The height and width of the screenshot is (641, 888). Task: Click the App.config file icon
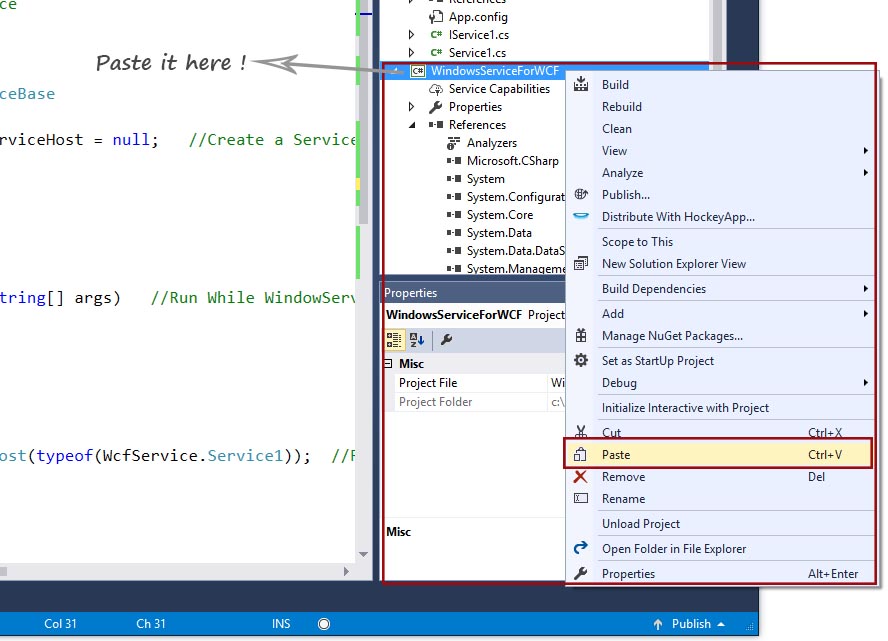[436, 17]
